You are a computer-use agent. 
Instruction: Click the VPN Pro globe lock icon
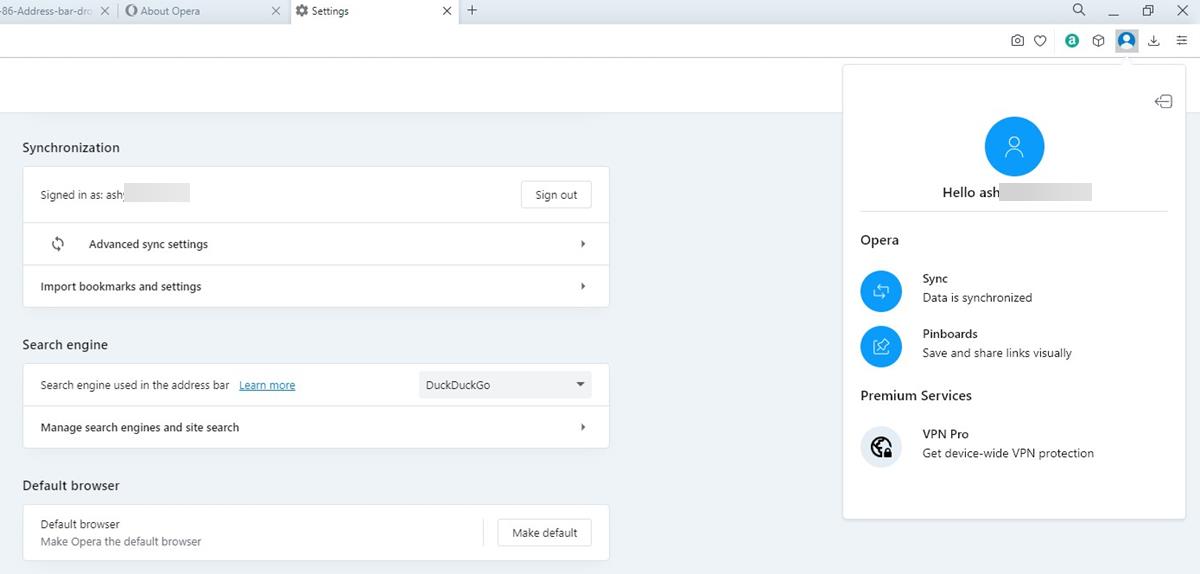(x=881, y=446)
